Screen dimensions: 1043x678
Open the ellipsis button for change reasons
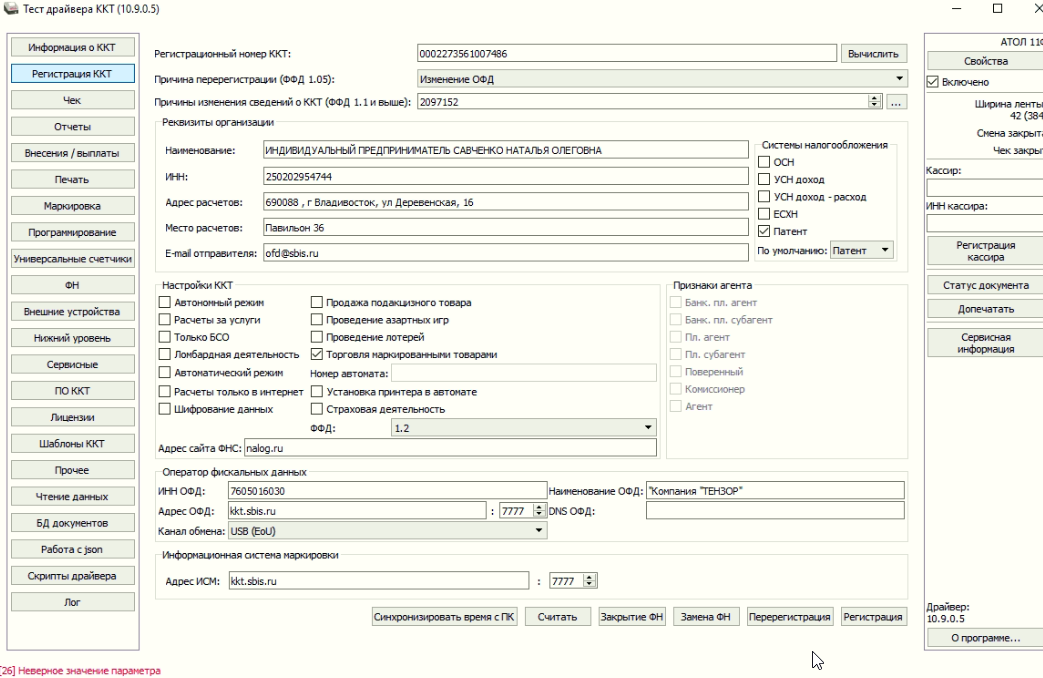pos(896,102)
